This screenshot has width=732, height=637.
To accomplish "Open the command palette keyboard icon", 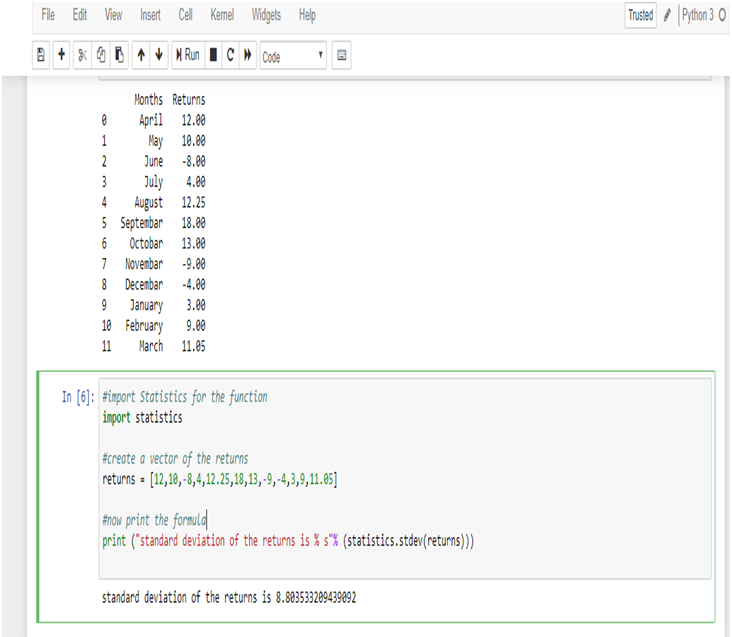I will [x=341, y=57].
